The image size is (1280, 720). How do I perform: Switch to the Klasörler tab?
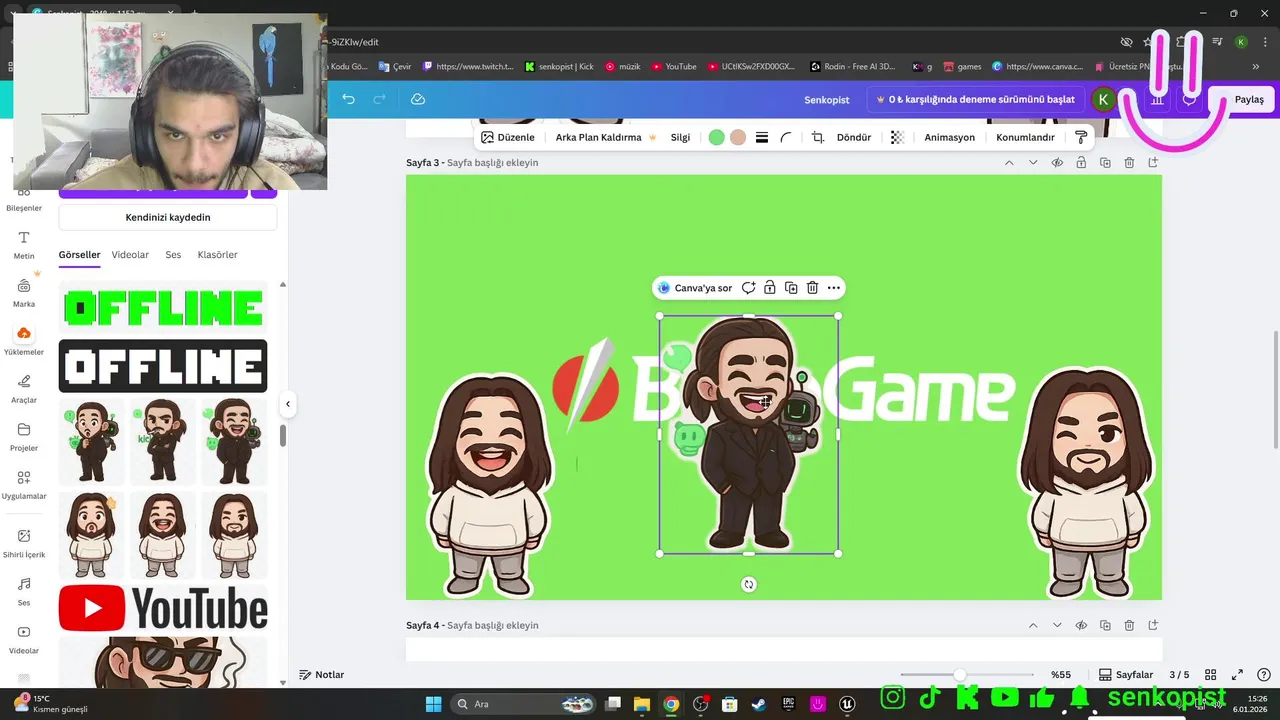217,255
